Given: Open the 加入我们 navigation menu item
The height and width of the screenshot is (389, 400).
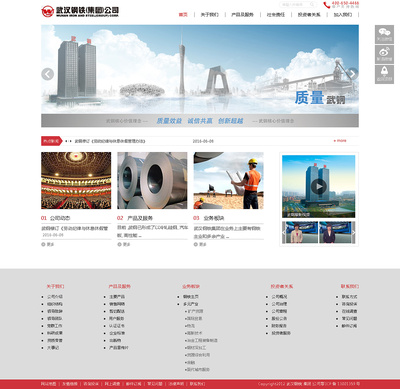Looking at the screenshot, I should coord(343,14).
